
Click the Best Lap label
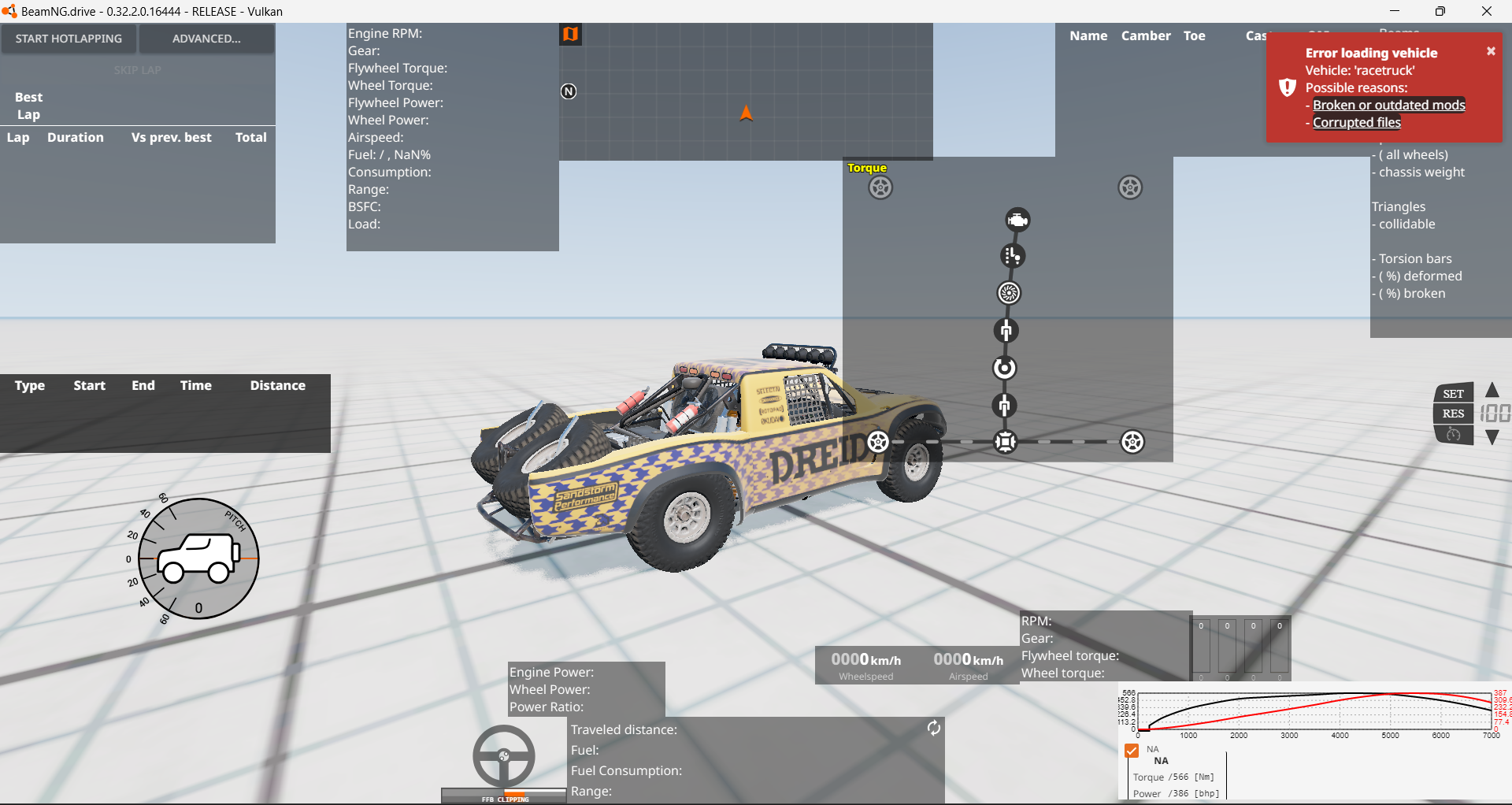28,106
